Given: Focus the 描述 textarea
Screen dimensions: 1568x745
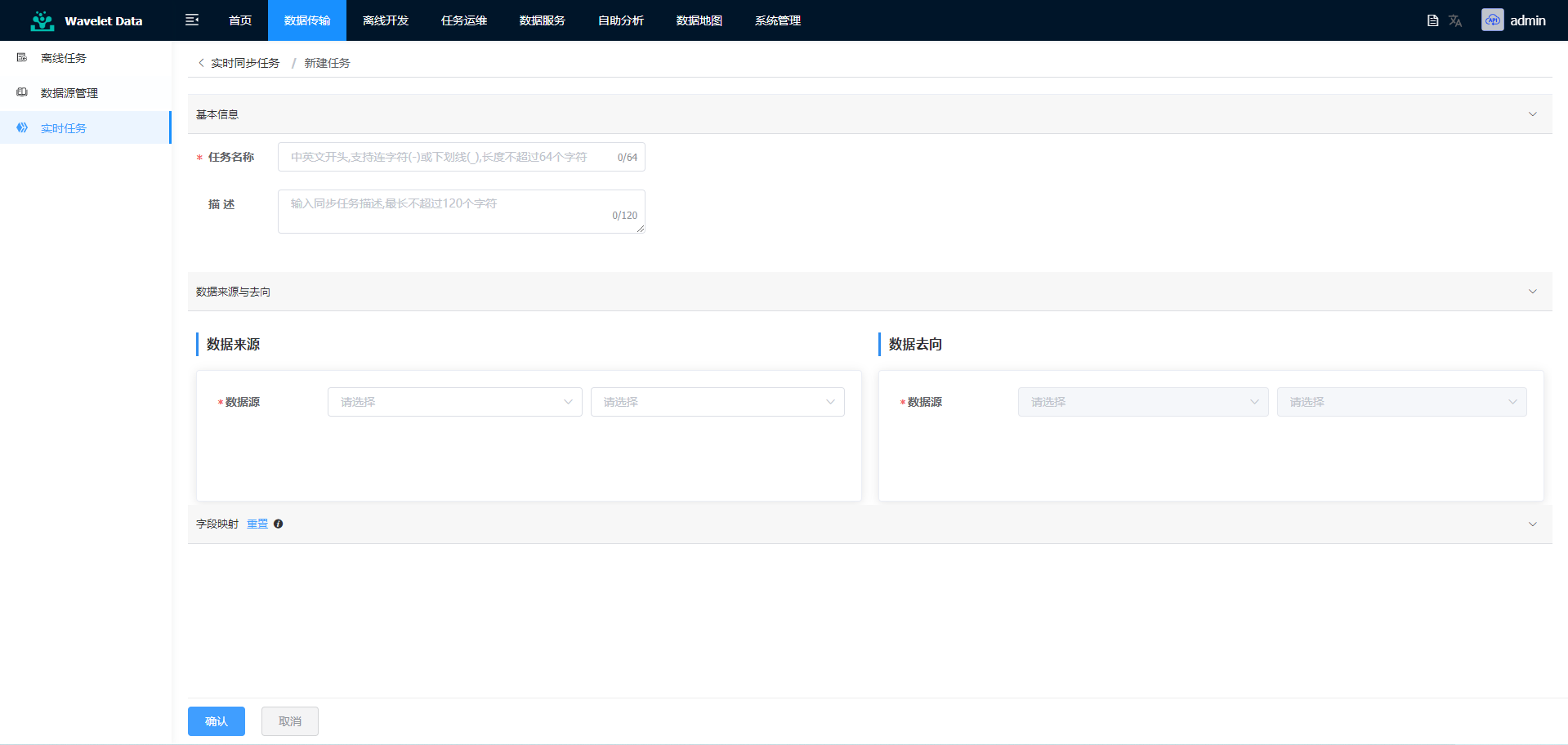Looking at the screenshot, I should pyautogui.click(x=462, y=212).
